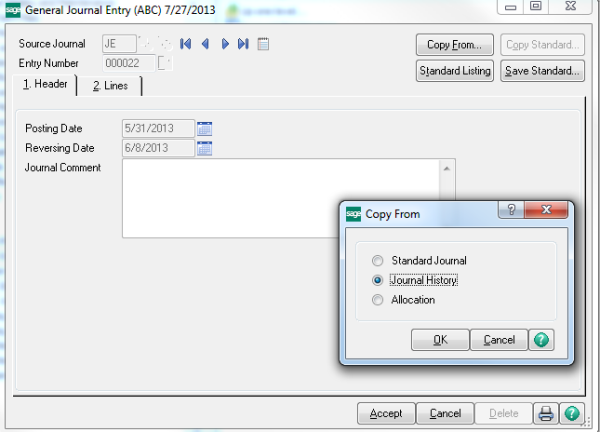Screen dimensions: 600x432
Task: Open the calendar next to Reversing Date
Action: (205, 148)
